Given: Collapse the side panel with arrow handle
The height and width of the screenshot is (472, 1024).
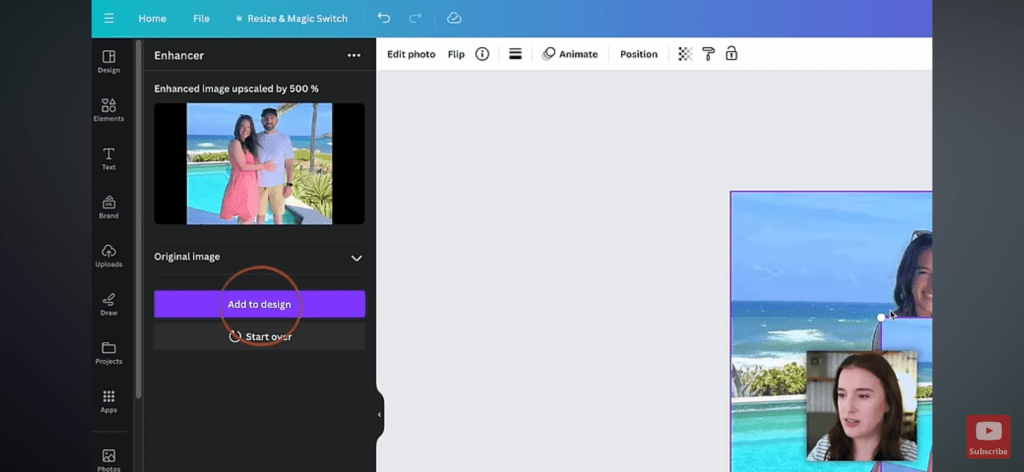Looking at the screenshot, I should click(x=379, y=415).
